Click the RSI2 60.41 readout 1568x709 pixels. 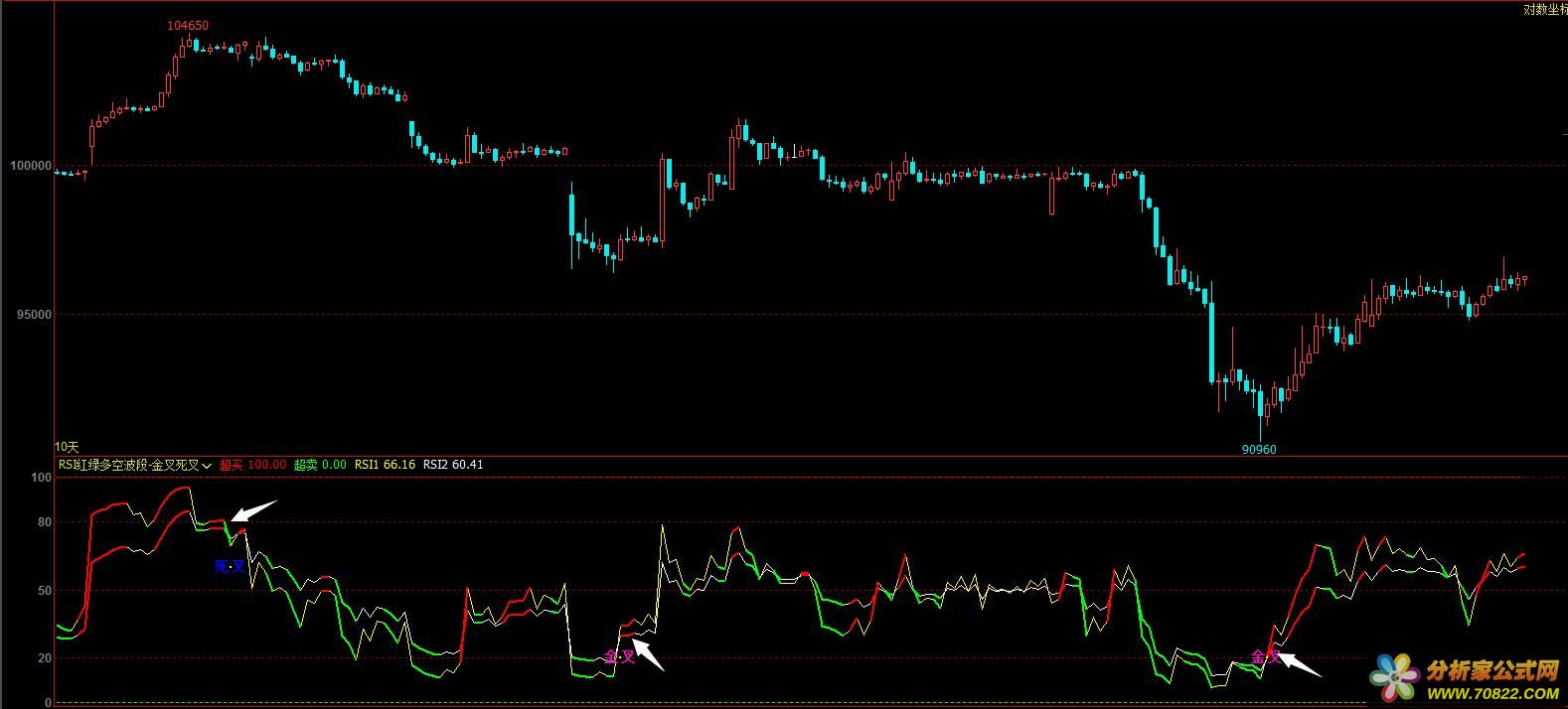coord(453,465)
